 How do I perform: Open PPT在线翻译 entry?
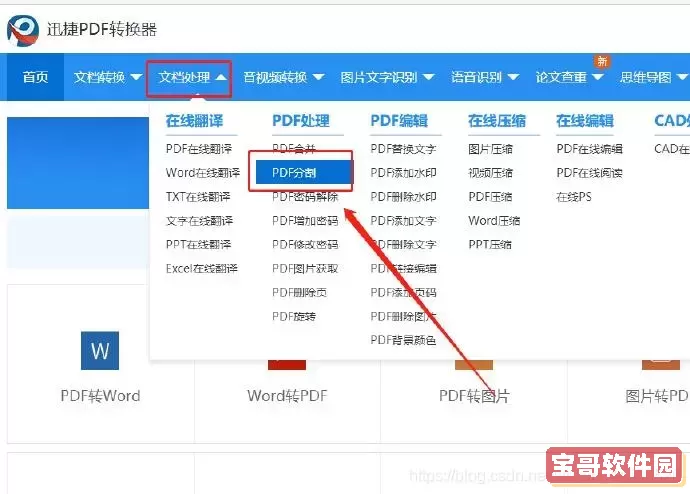pos(198,244)
